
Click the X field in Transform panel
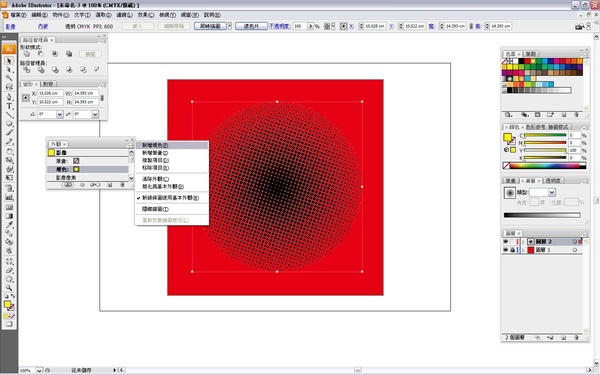51,93
